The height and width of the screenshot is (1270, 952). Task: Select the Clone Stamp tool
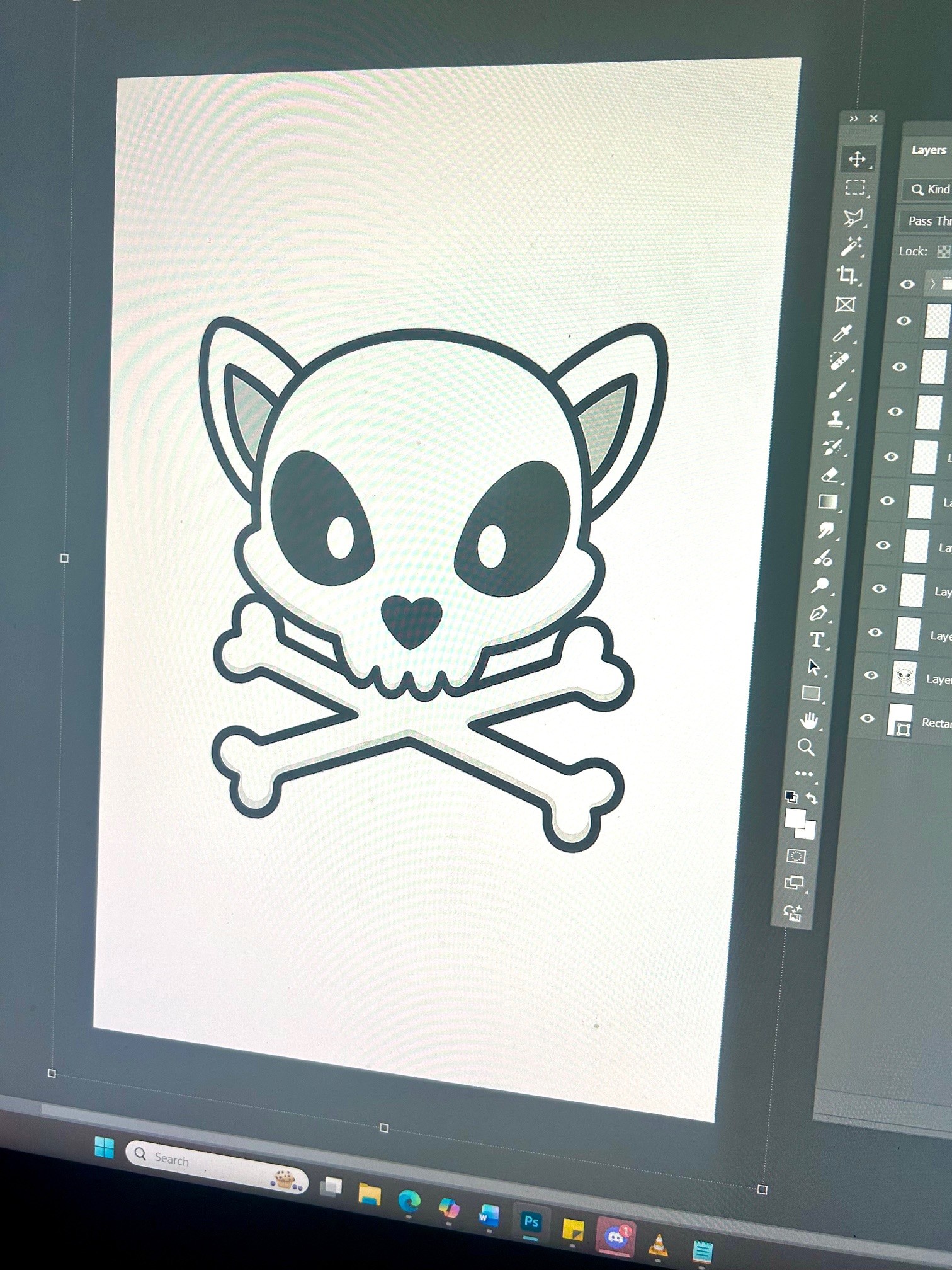click(x=836, y=418)
